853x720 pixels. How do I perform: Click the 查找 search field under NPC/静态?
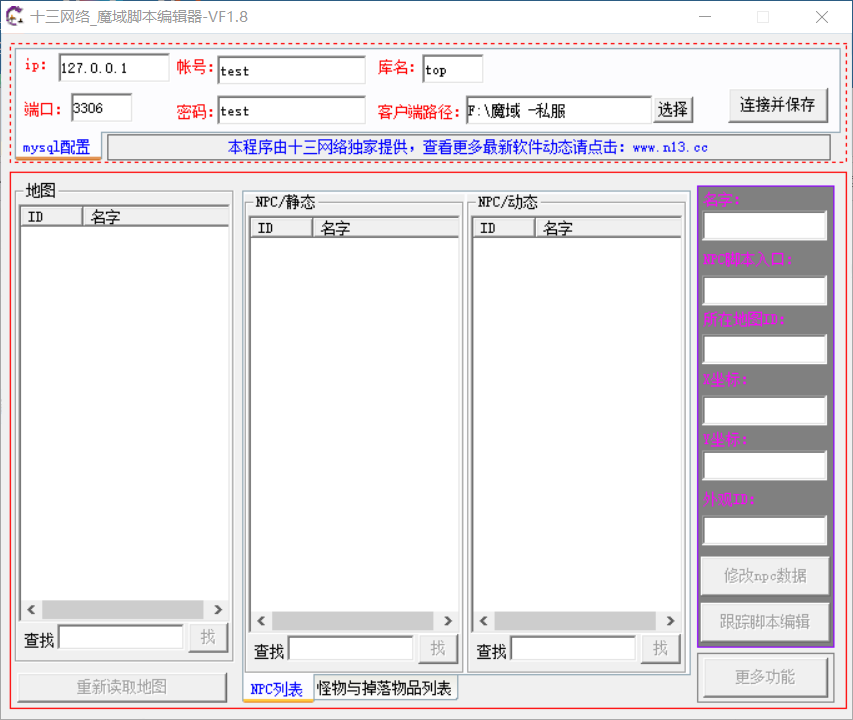(x=351, y=649)
